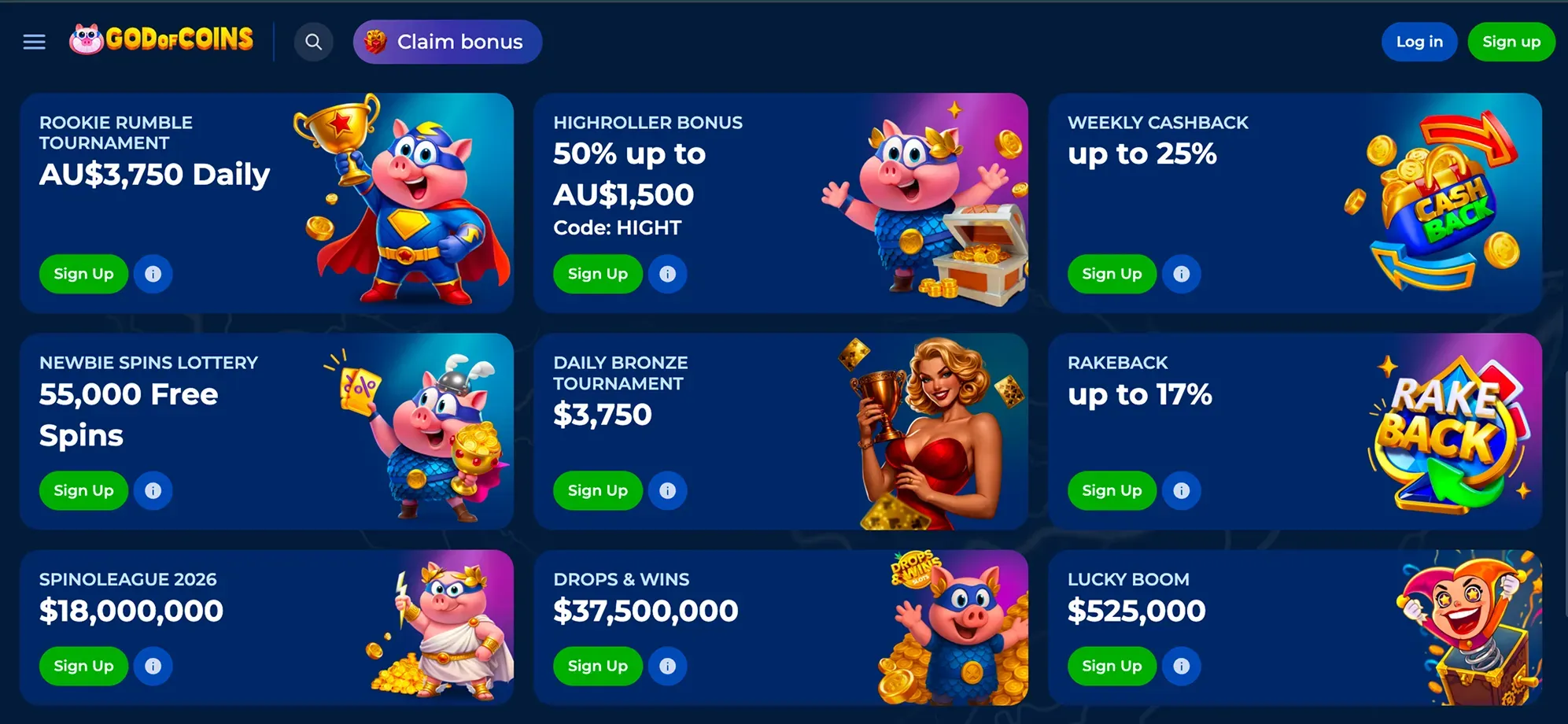Image resolution: width=1568 pixels, height=724 pixels.
Task: Show Highroller Bonus info details
Action: click(x=667, y=274)
